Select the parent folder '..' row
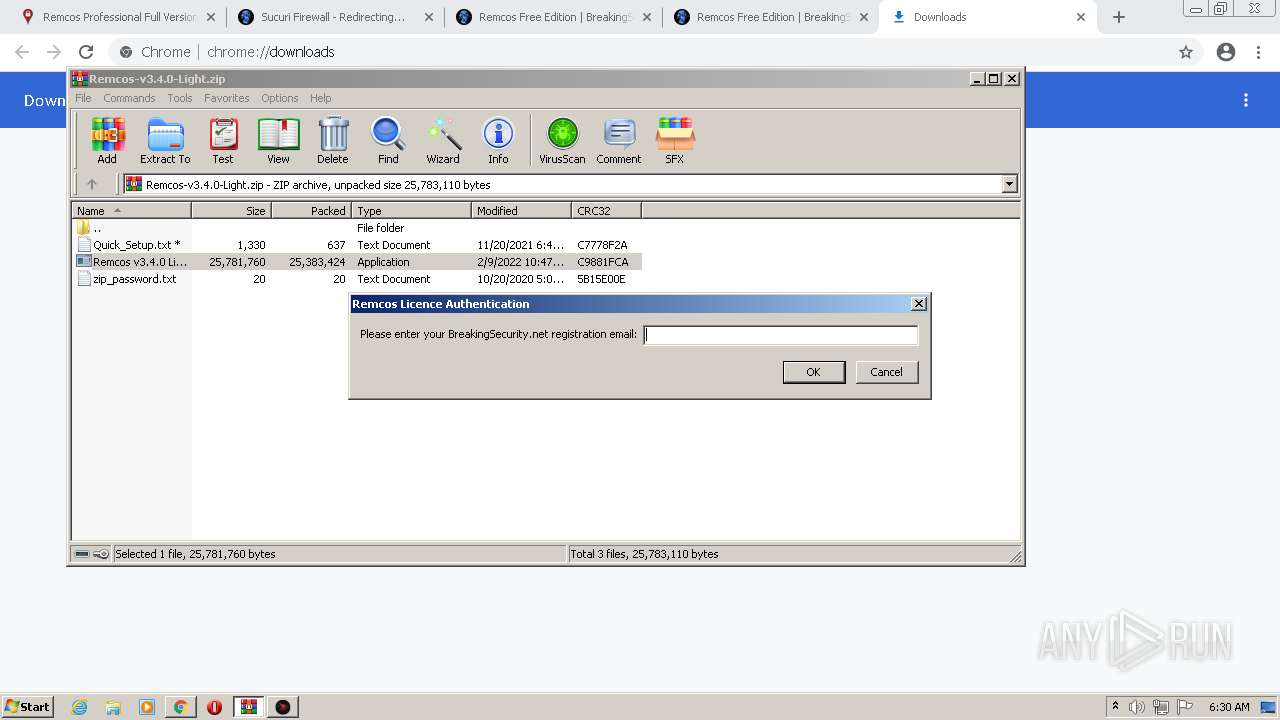Image resolution: width=1280 pixels, height=720 pixels. (x=357, y=228)
